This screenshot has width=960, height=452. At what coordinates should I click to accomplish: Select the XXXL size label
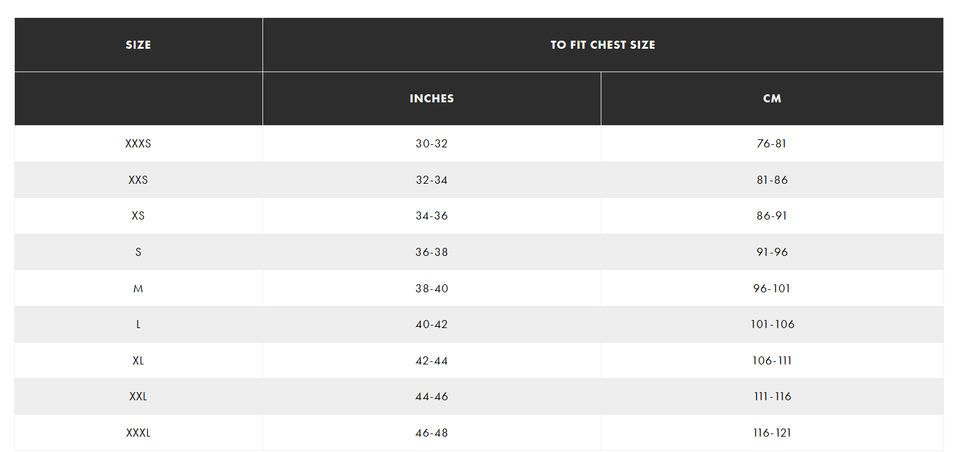pyautogui.click(x=138, y=433)
